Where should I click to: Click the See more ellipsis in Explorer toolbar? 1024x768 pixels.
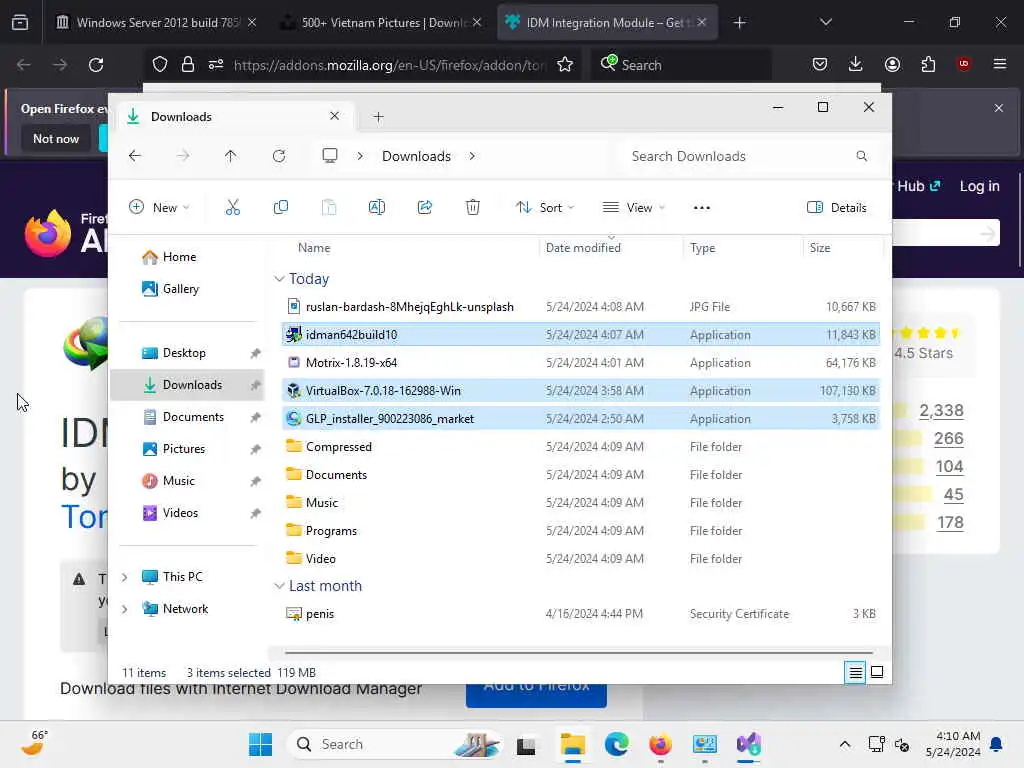tap(701, 208)
